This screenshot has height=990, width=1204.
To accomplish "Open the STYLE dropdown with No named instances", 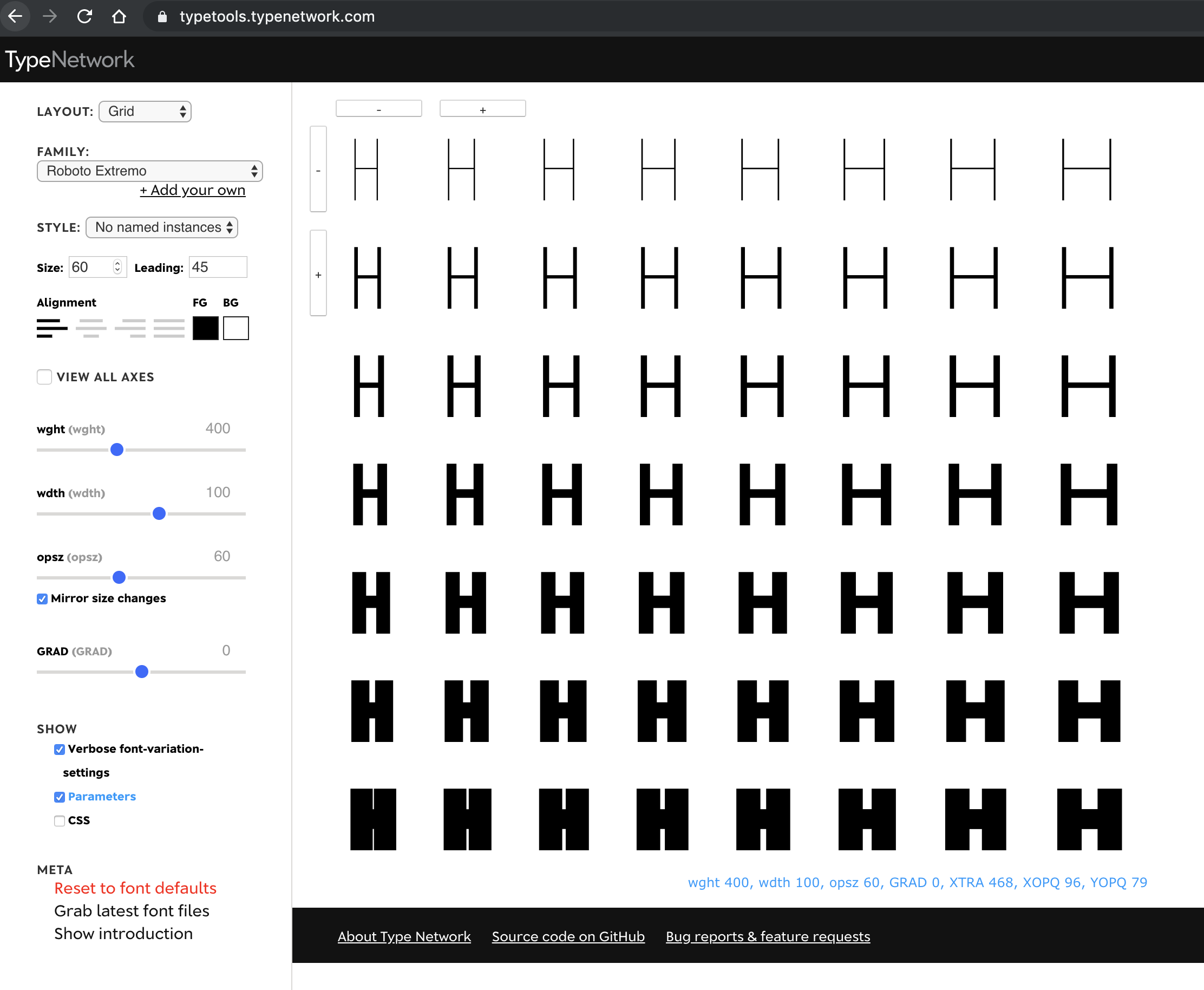I will click(x=161, y=227).
